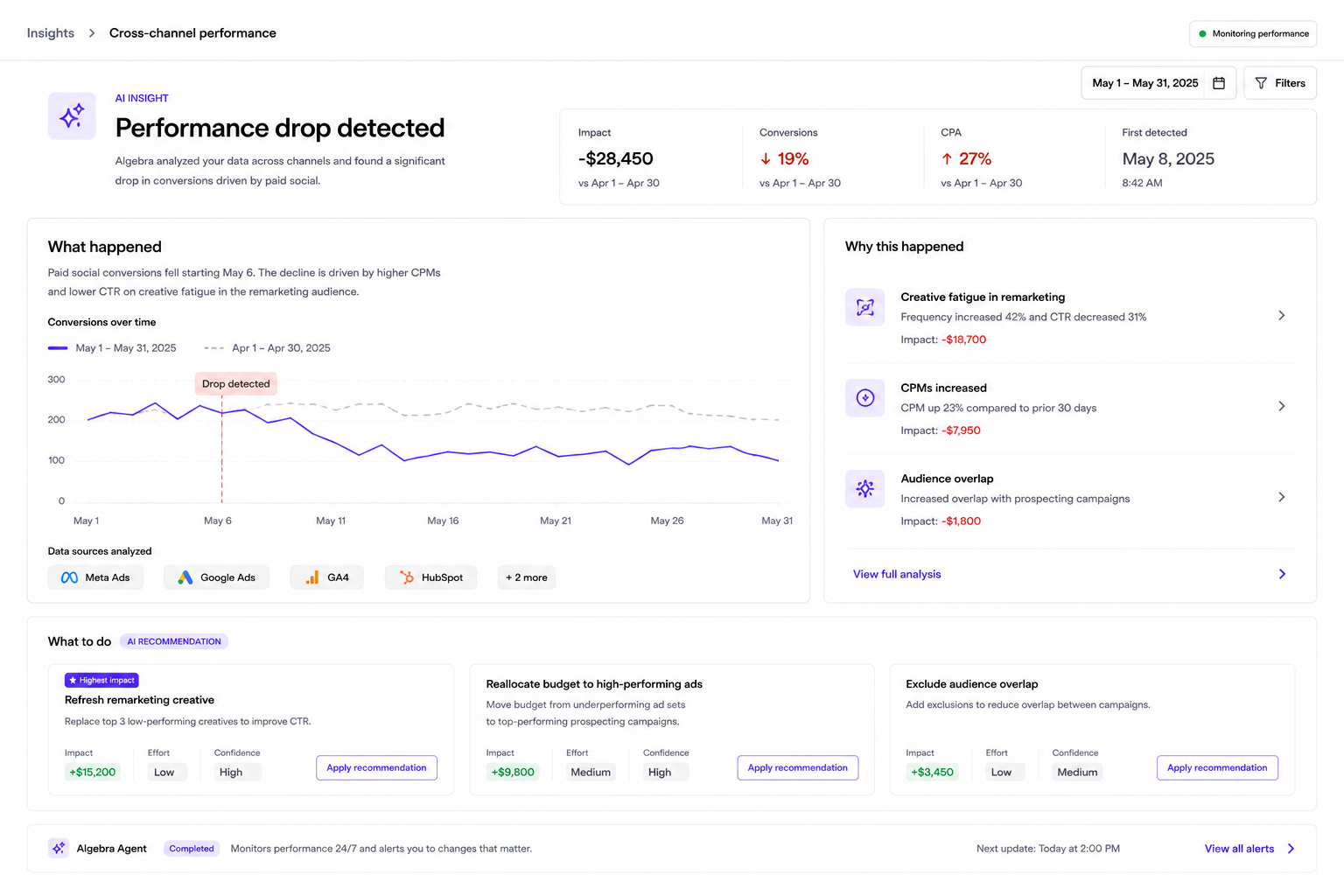Click the Meta Ads logo icon

pos(69,577)
